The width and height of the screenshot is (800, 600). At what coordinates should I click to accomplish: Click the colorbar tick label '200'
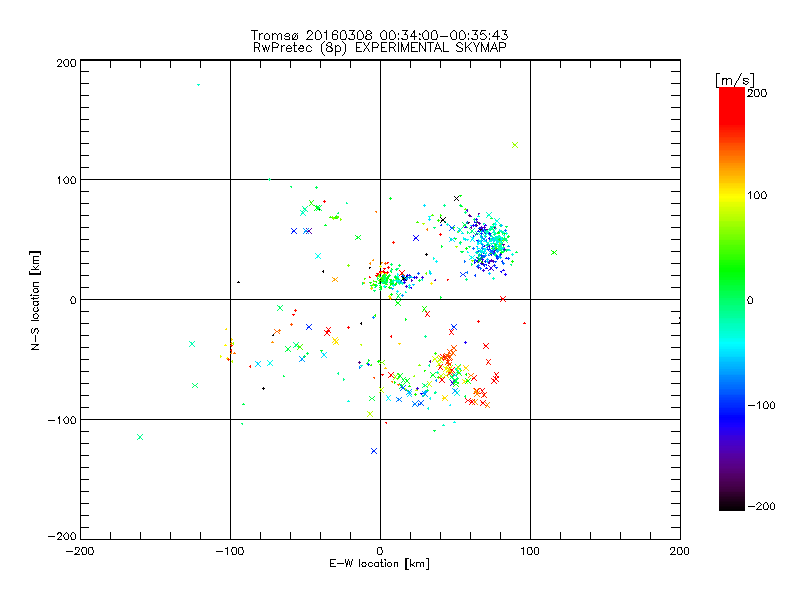pyautogui.click(x=757, y=93)
